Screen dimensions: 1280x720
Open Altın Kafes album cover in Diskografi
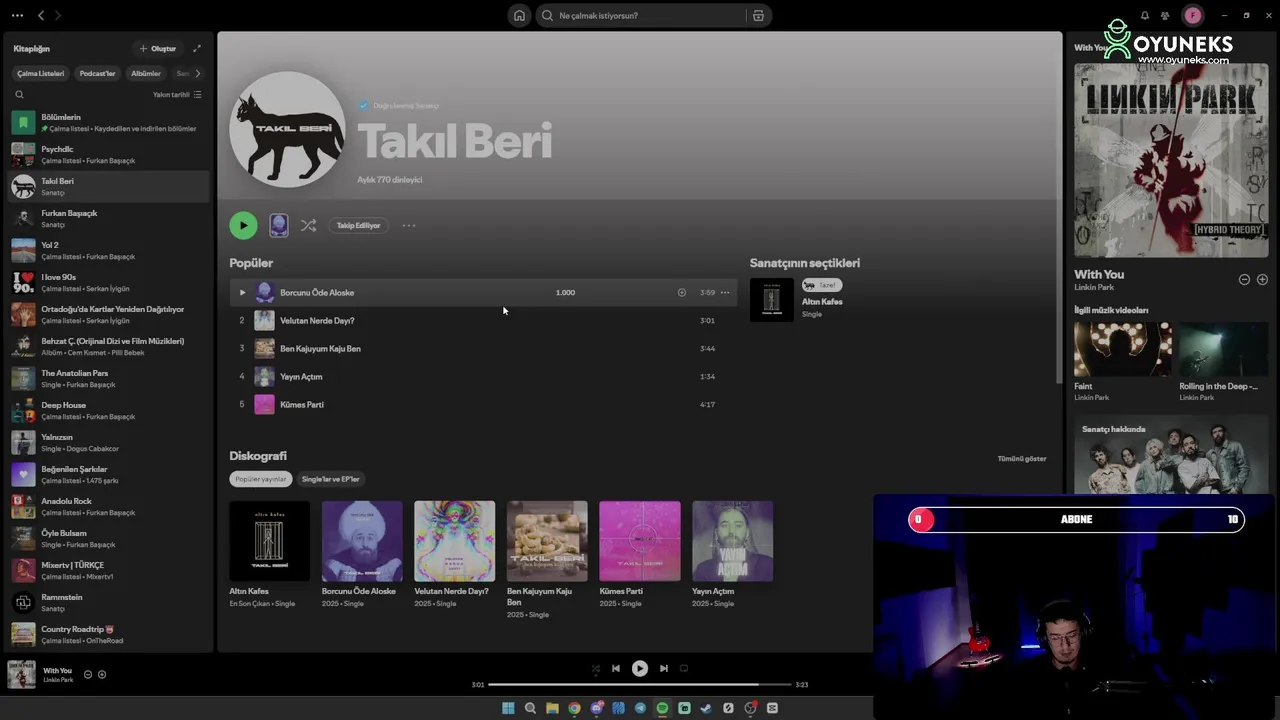coord(270,541)
